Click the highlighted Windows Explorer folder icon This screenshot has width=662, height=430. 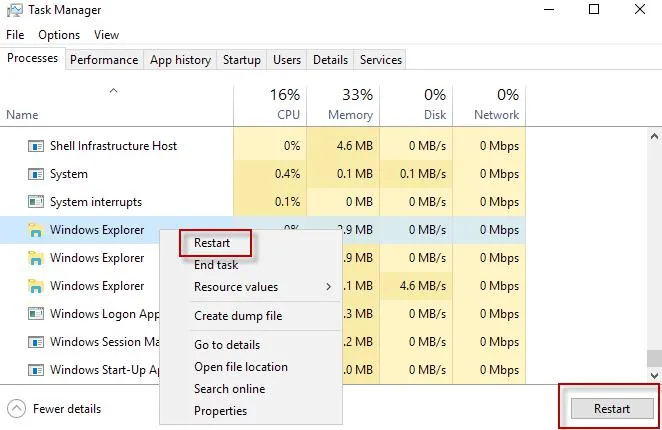(35, 230)
